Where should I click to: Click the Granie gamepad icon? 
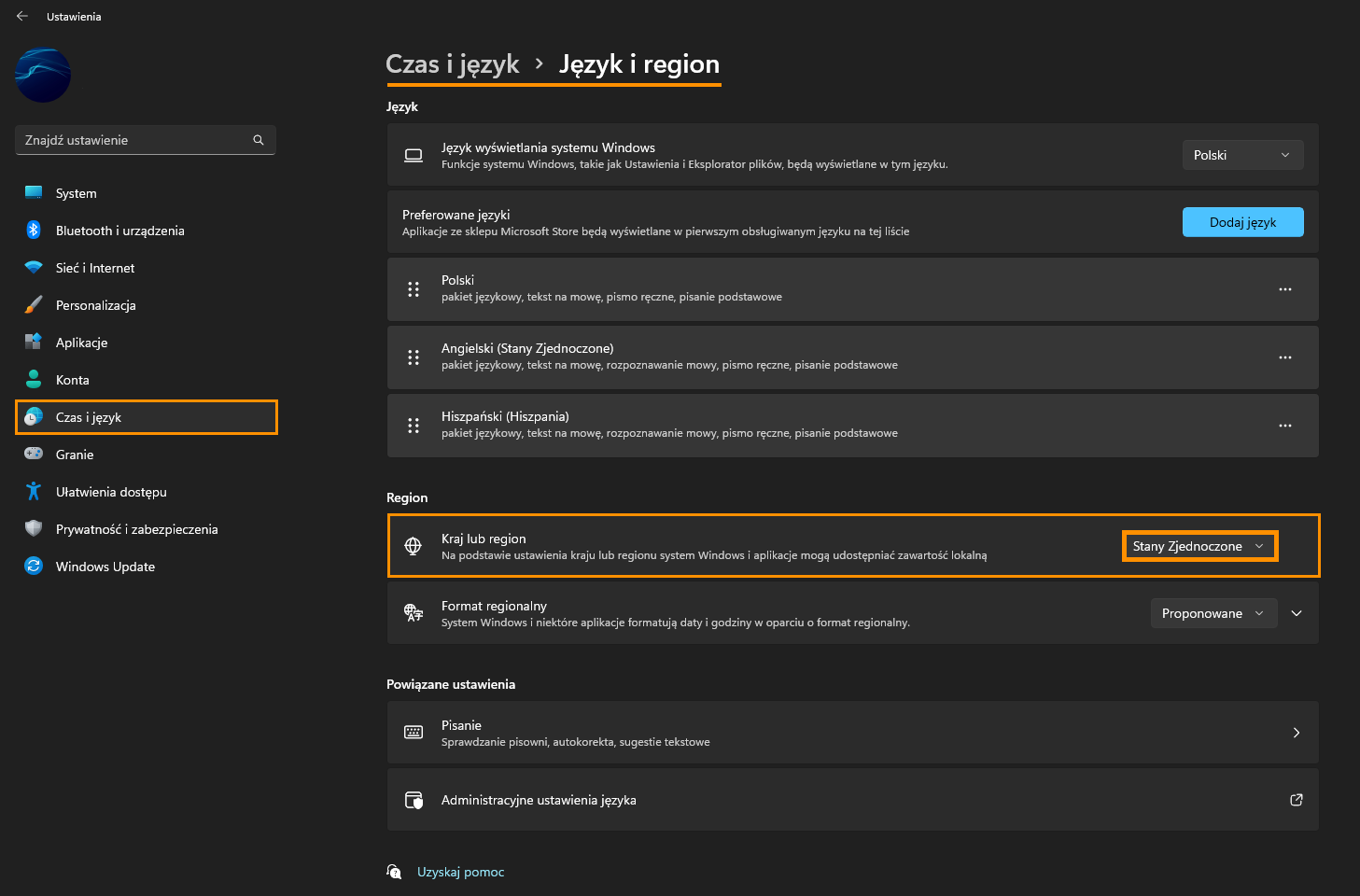click(x=34, y=454)
